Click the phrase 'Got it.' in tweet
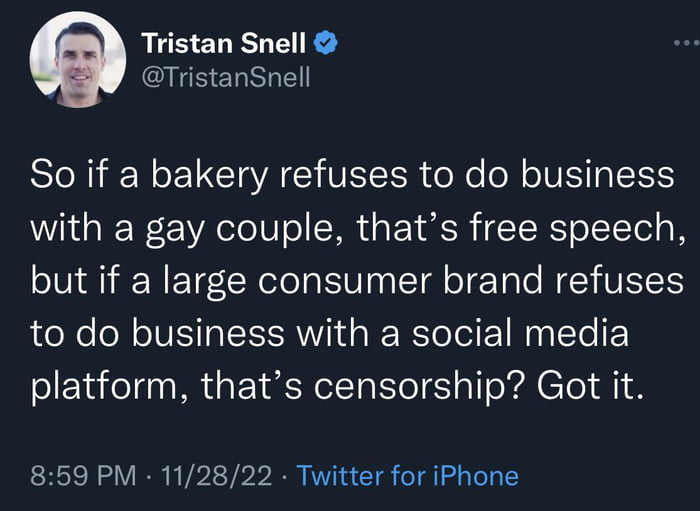700x511 pixels. (x=591, y=386)
